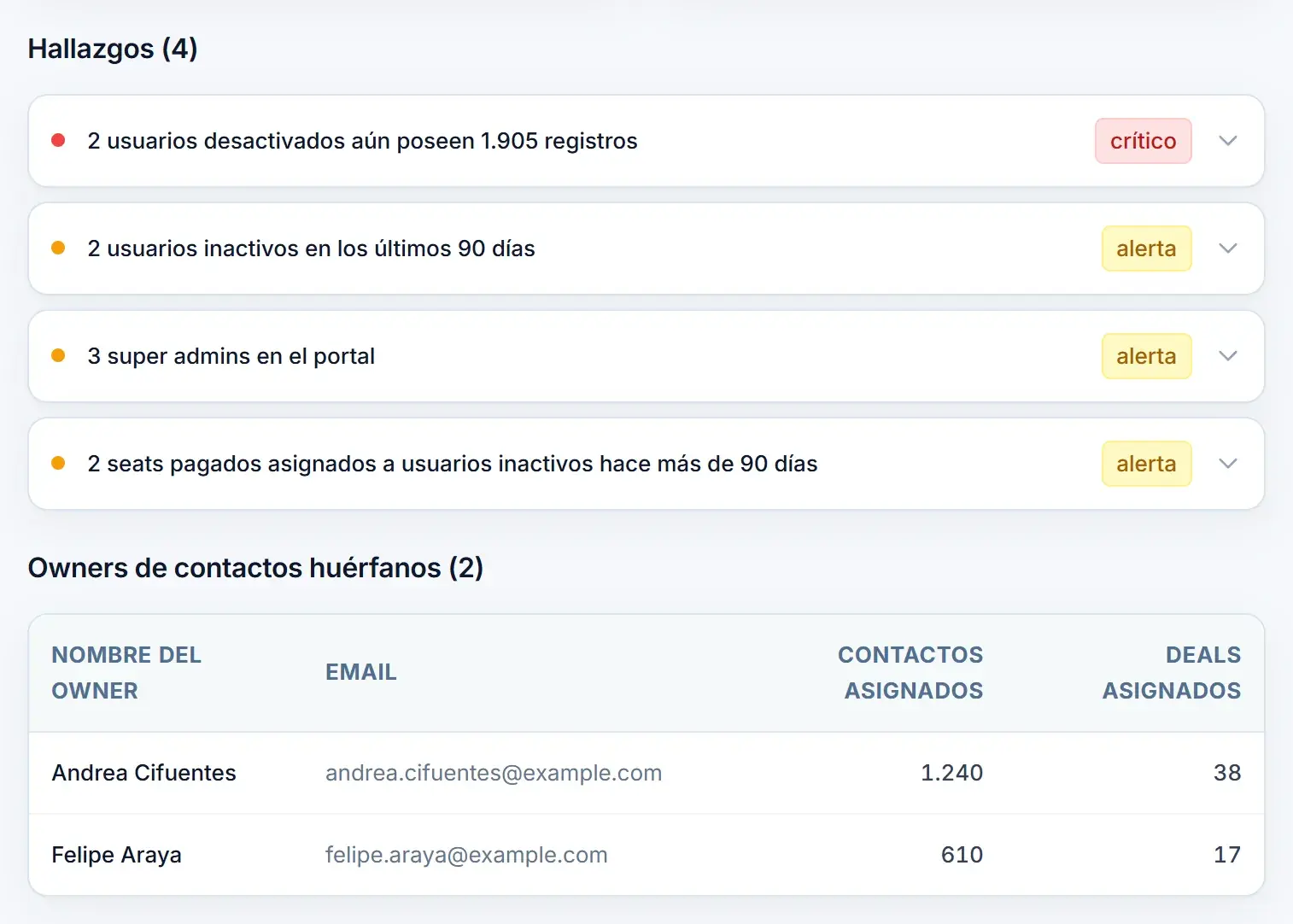Click the 'Hallazgos (4)' heading
1293x924 pixels.
[113, 49]
